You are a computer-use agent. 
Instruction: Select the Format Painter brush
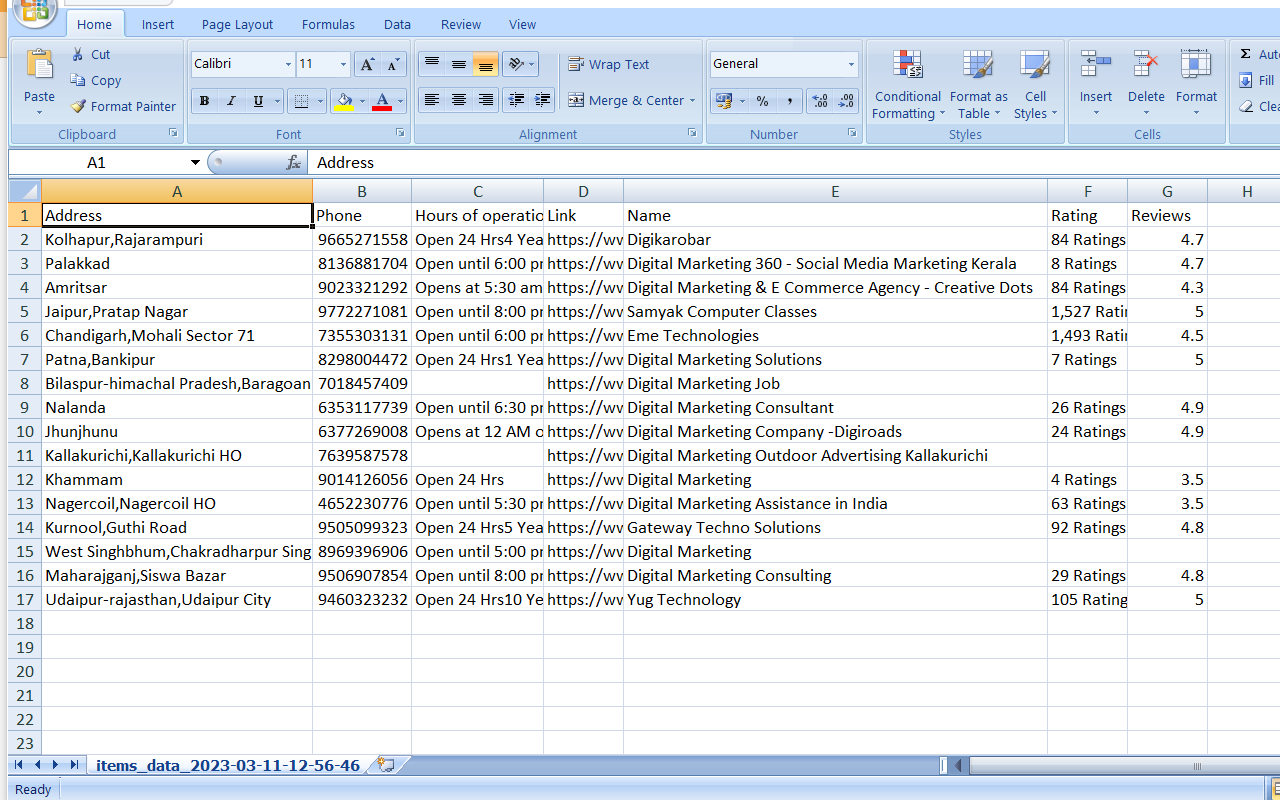point(78,106)
